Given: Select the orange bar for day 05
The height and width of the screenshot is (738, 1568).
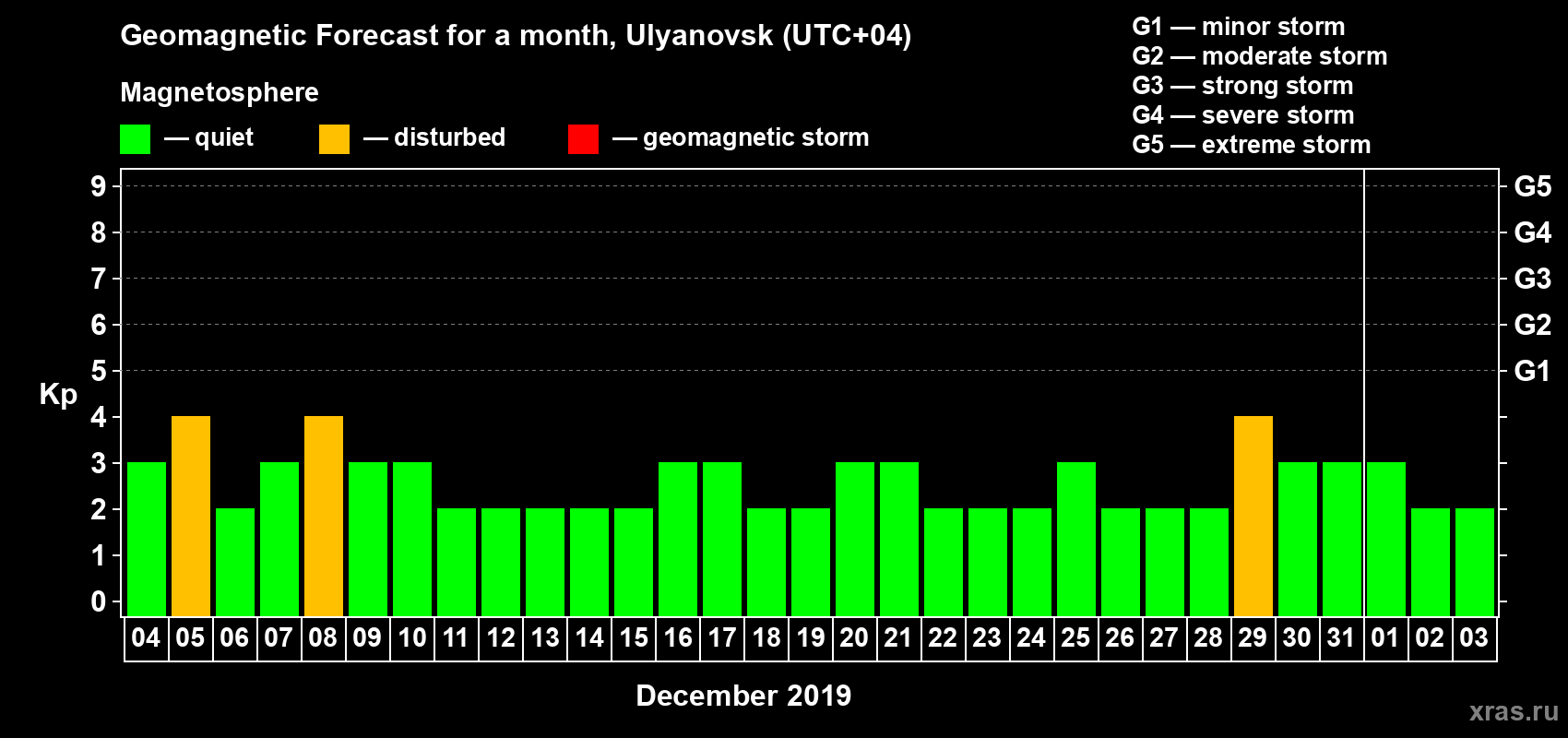Looking at the screenshot, I should click(x=191, y=516).
